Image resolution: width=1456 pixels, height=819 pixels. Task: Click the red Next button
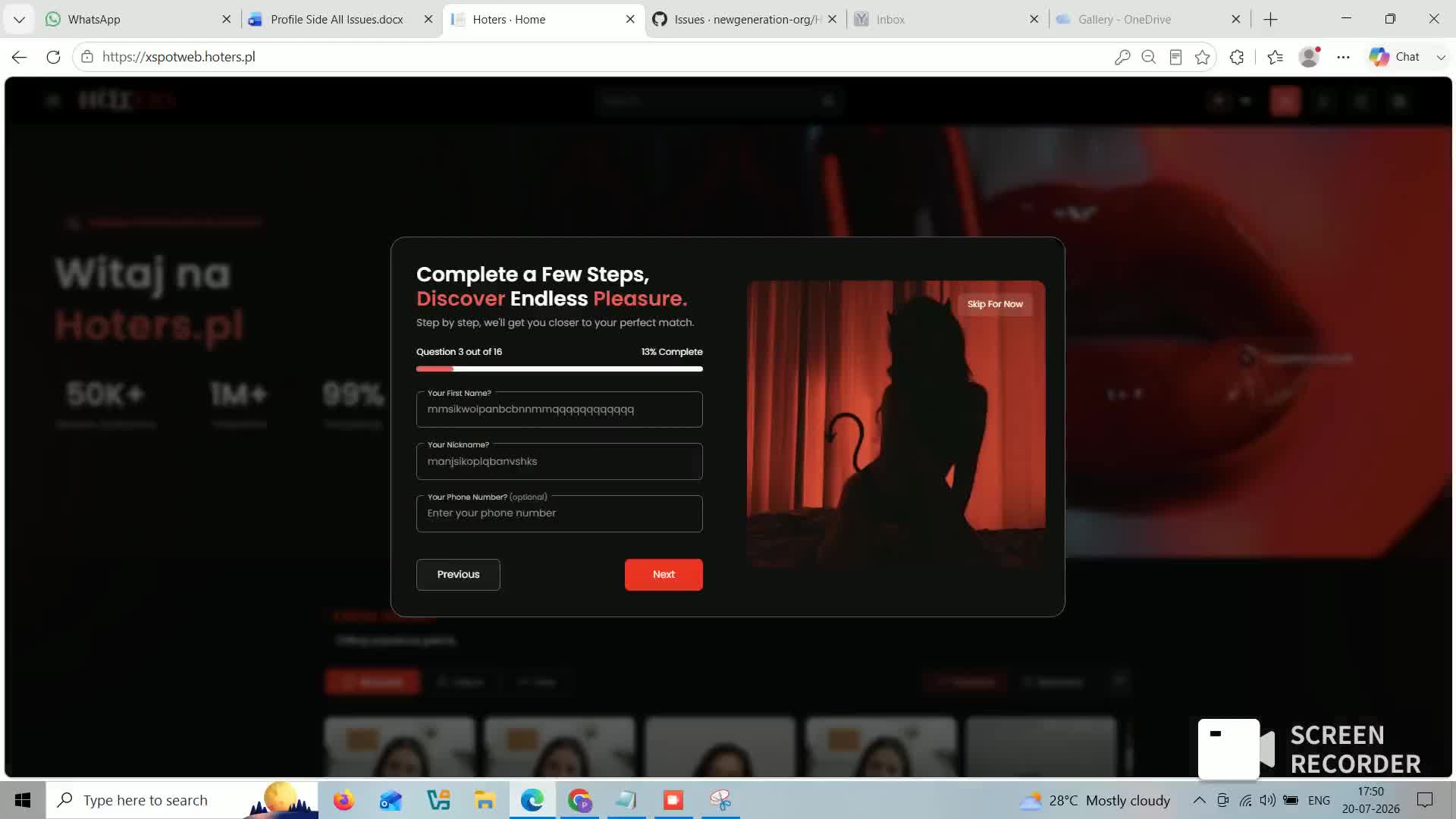(x=664, y=575)
